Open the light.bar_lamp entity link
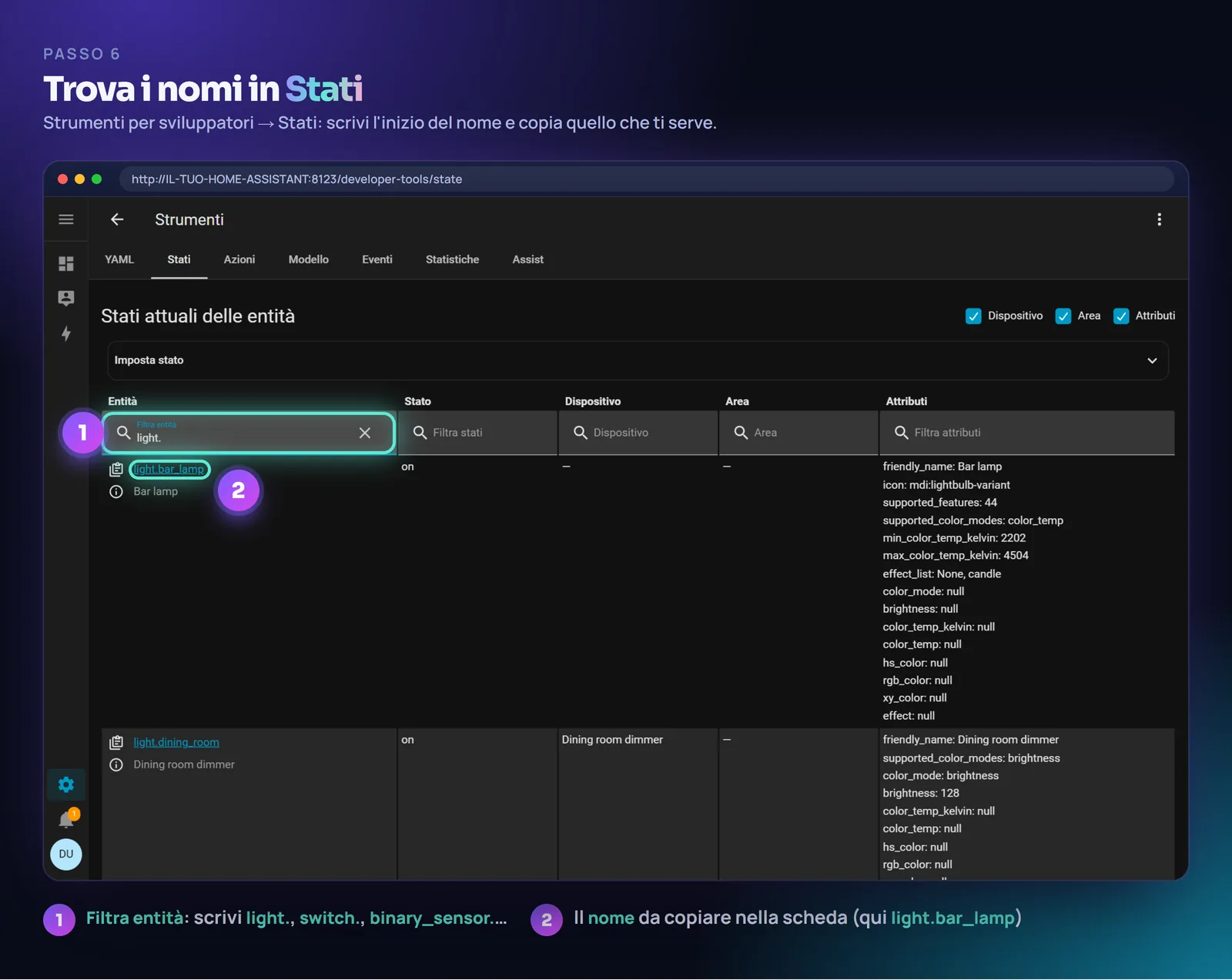Viewport: 1232px width, 980px height. 169,469
